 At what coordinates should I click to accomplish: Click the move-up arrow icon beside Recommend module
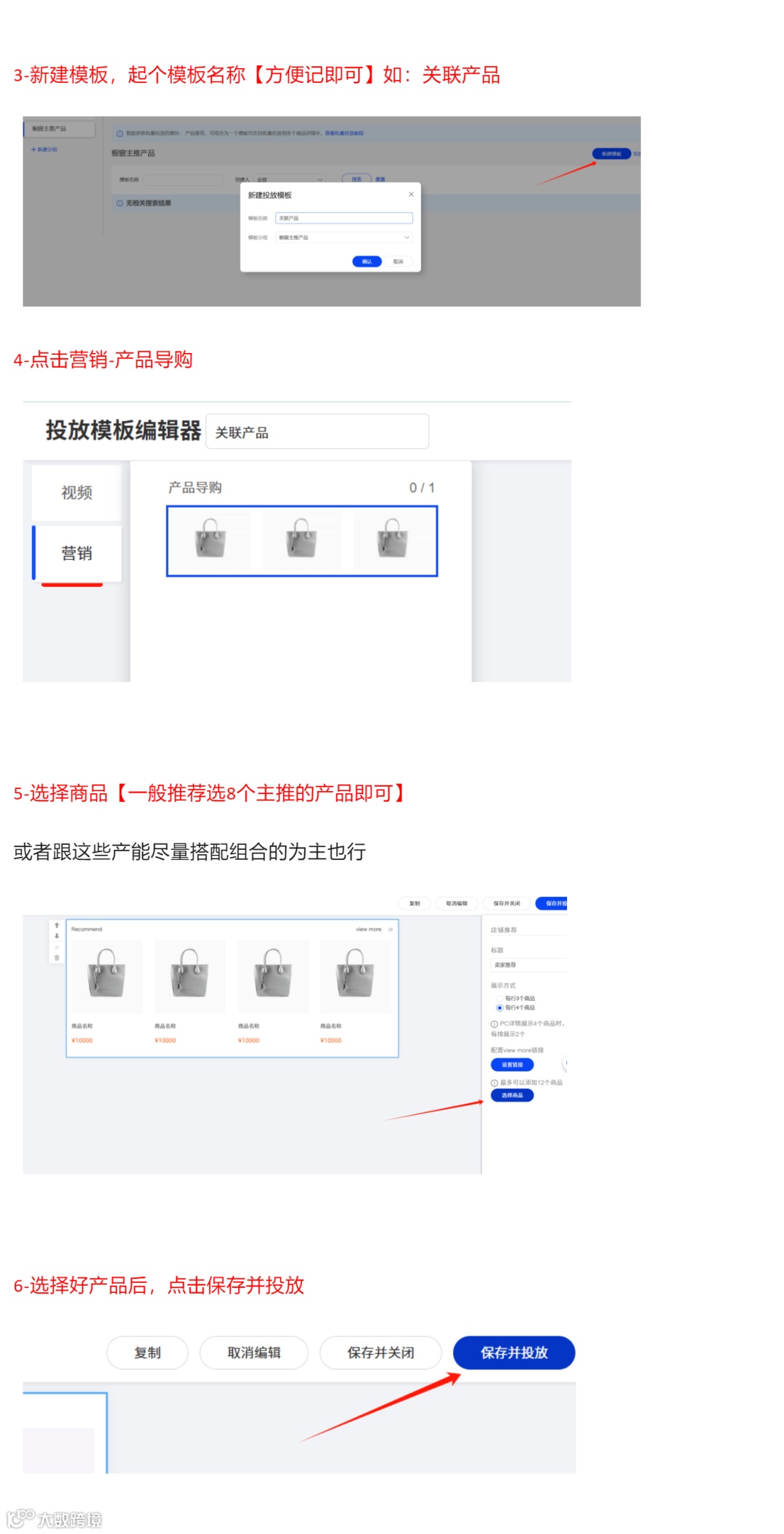click(x=57, y=925)
